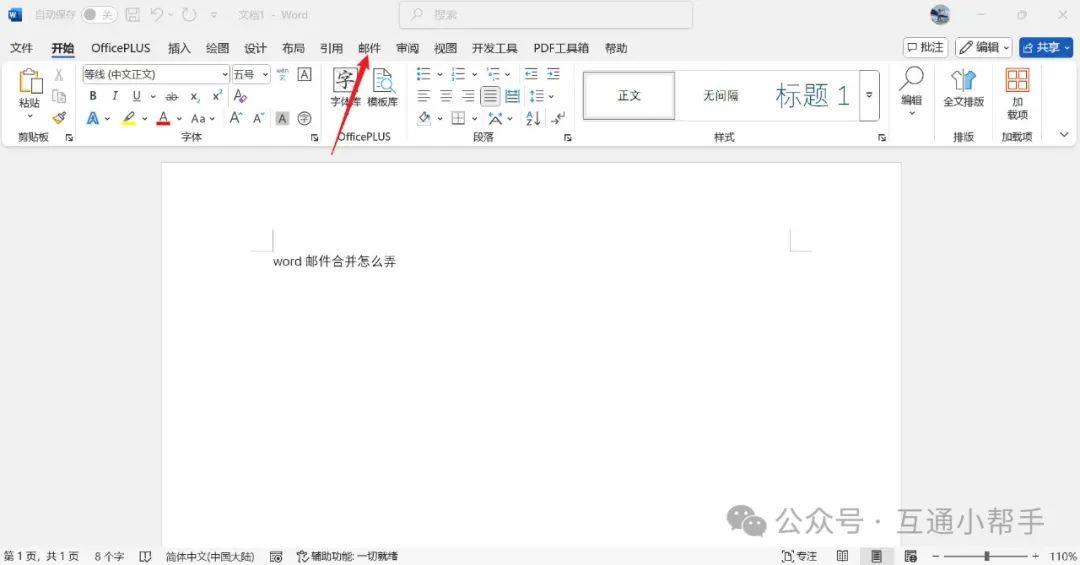1080x565 pixels.
Task: Click the search box in title bar
Action: coord(546,14)
